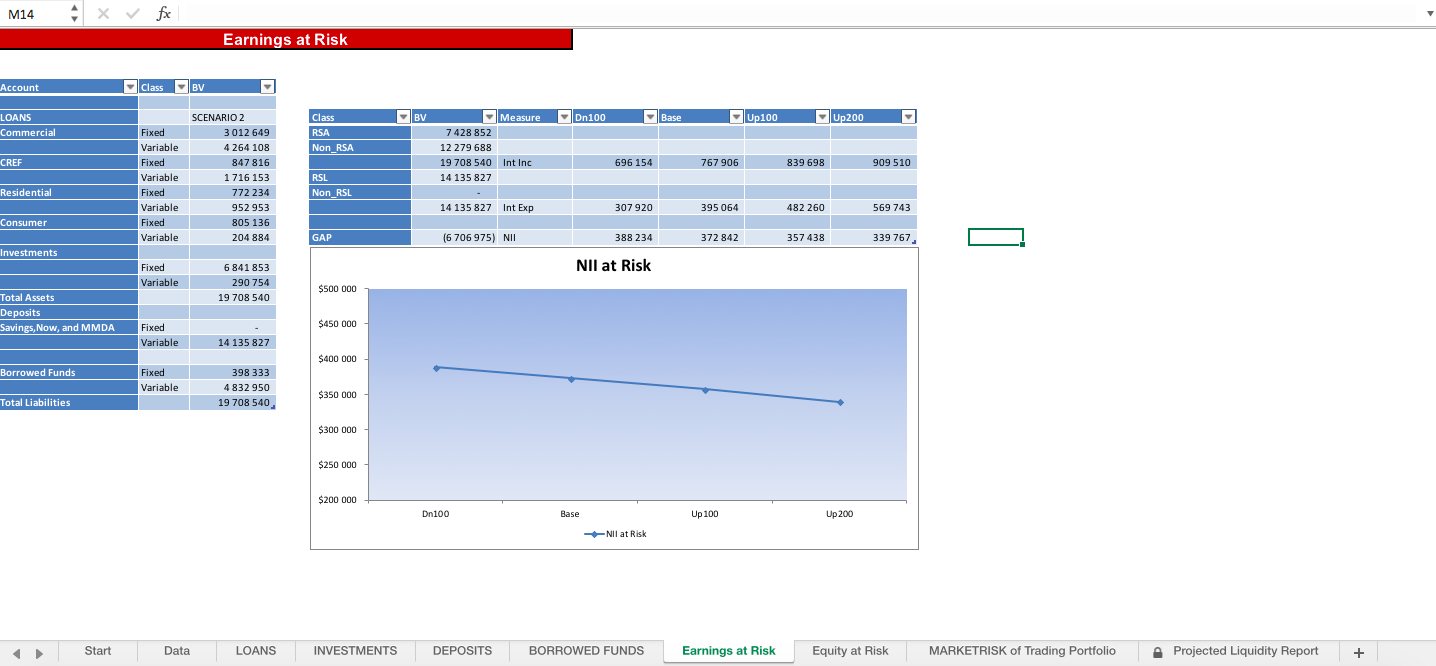Click the right sheet navigation arrow
The image size is (1436, 666).
click(38, 650)
